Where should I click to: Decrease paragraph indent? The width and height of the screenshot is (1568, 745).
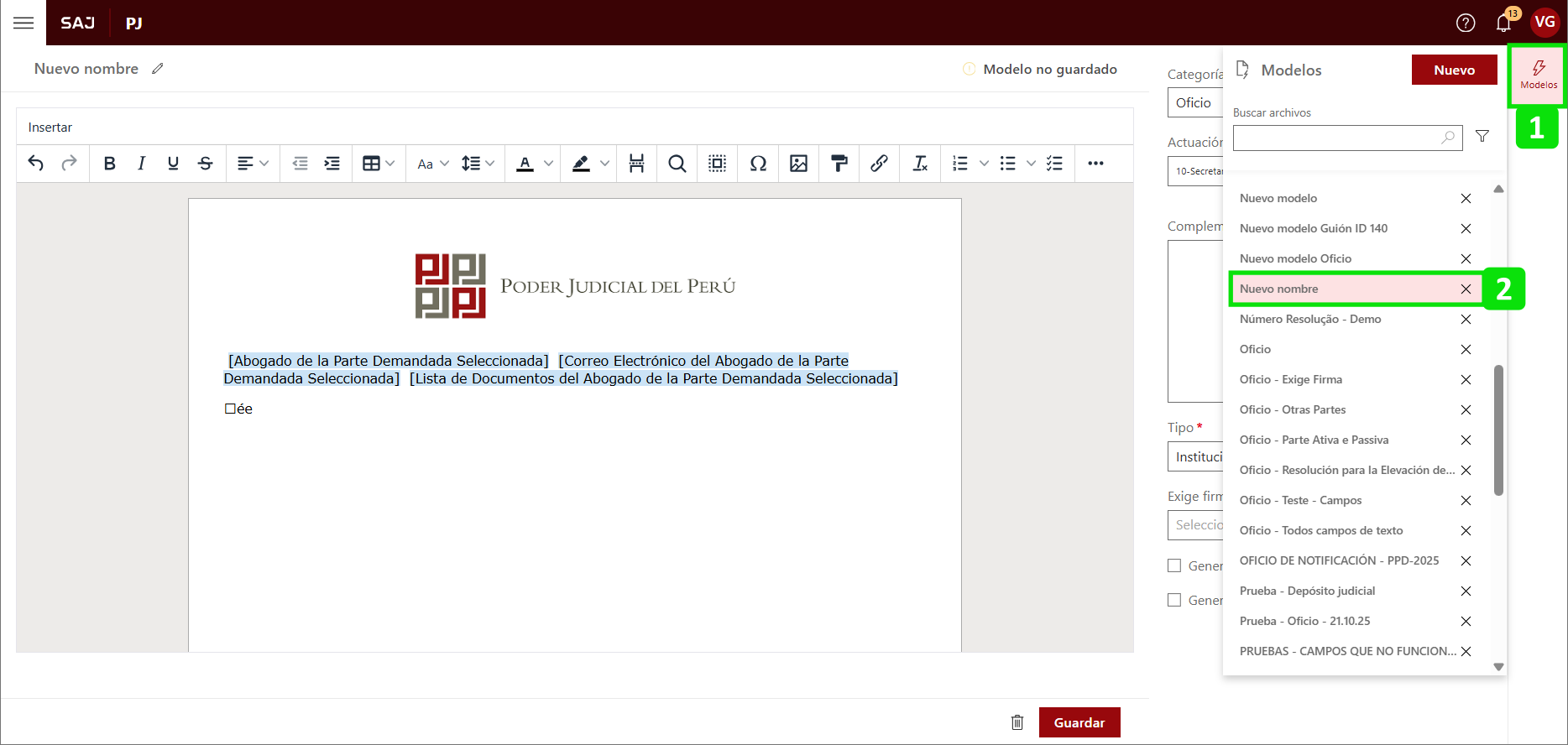pyautogui.click(x=300, y=164)
